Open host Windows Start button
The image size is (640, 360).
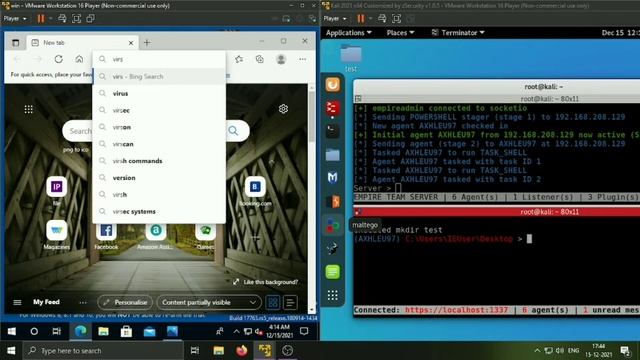(x=11, y=351)
